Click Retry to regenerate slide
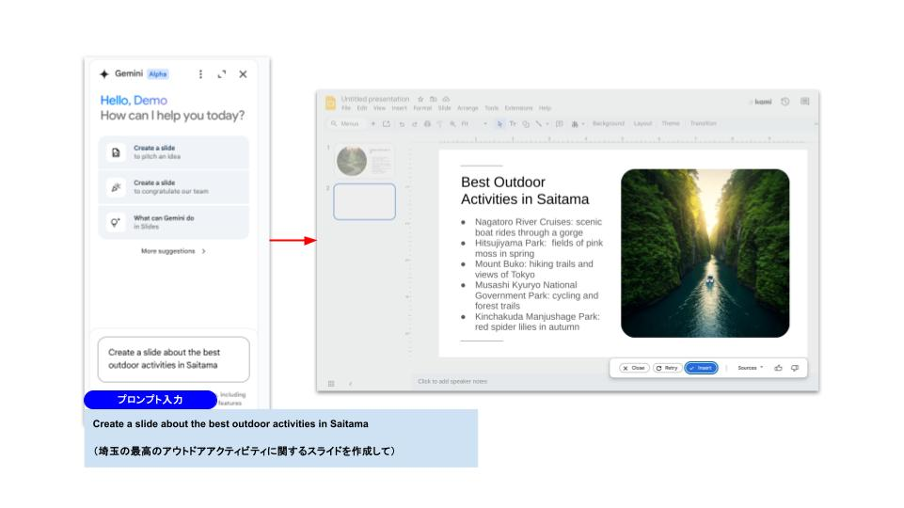Screen dimensions: 904x508 click(667, 368)
